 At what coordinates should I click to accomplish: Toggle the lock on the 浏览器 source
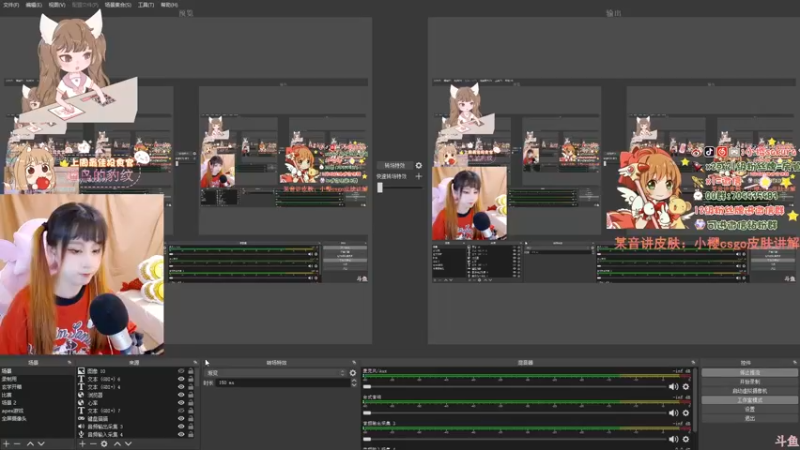(x=191, y=395)
